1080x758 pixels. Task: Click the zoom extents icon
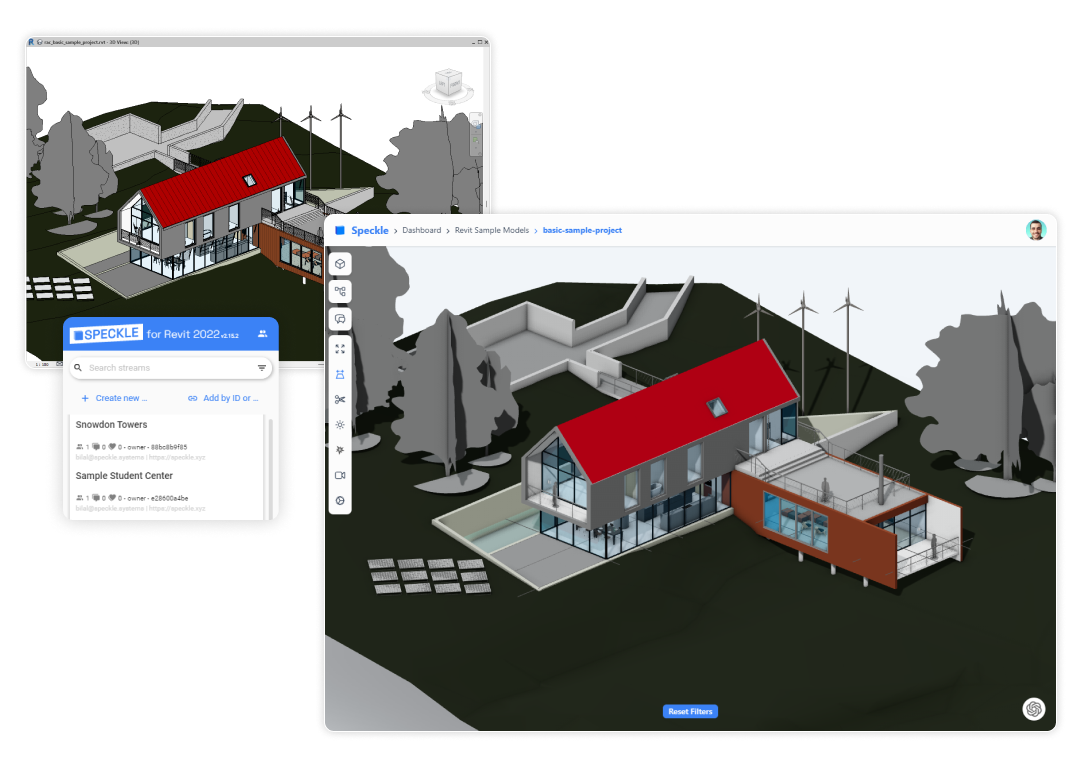pyautogui.click(x=340, y=348)
